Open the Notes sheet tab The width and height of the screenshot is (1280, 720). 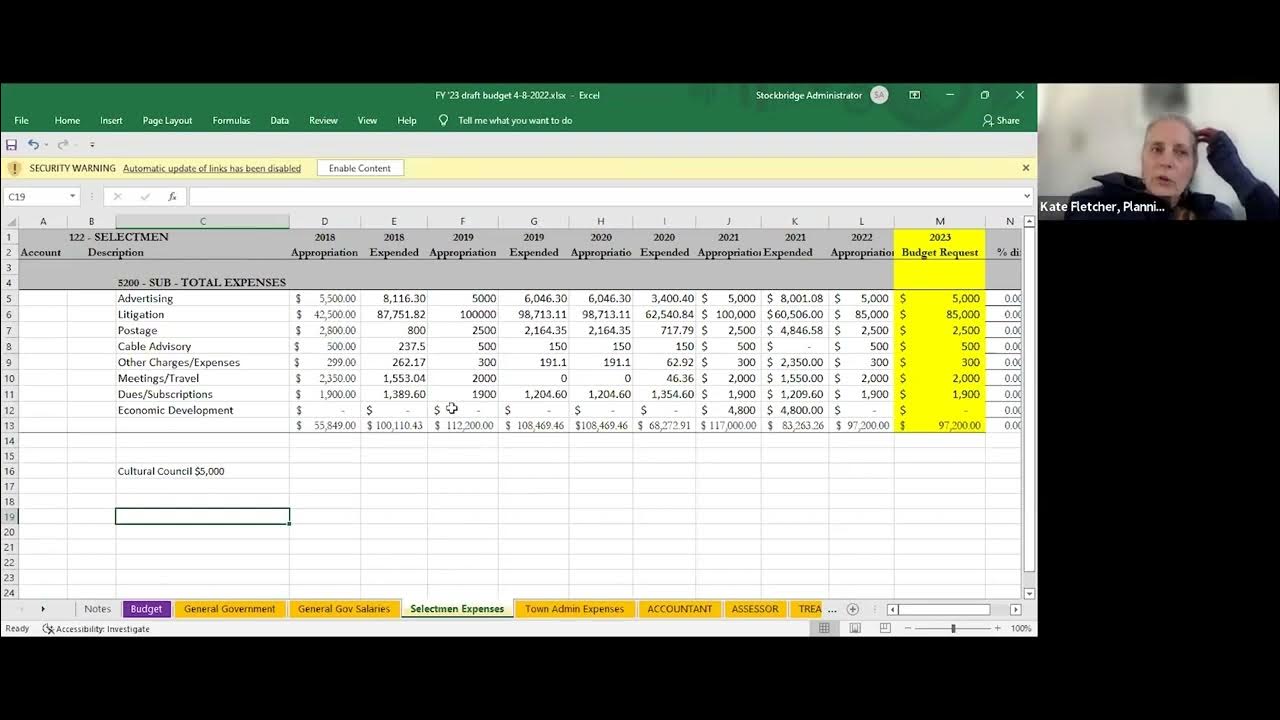pos(97,609)
